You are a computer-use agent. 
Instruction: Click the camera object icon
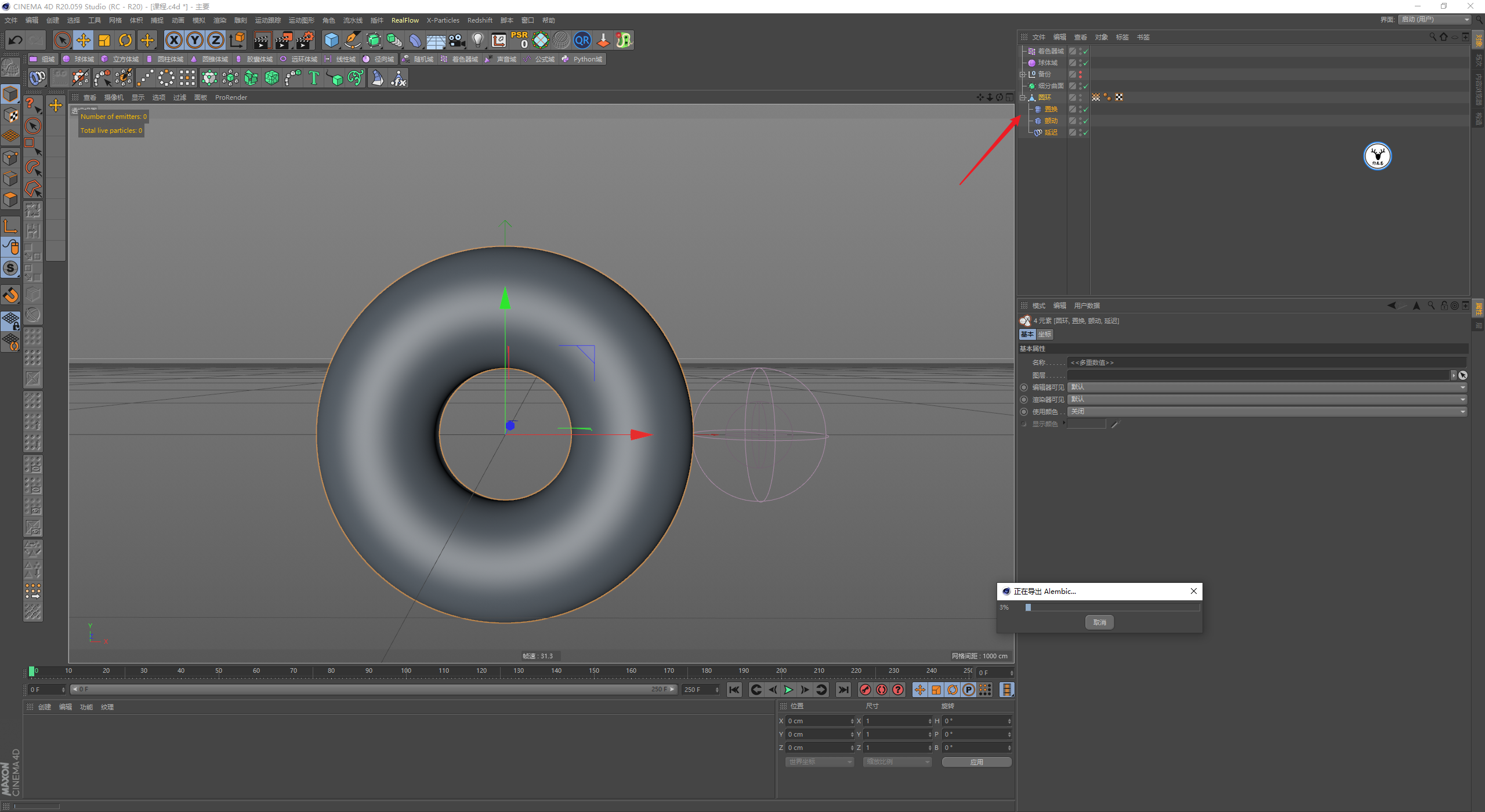pyautogui.click(x=457, y=40)
